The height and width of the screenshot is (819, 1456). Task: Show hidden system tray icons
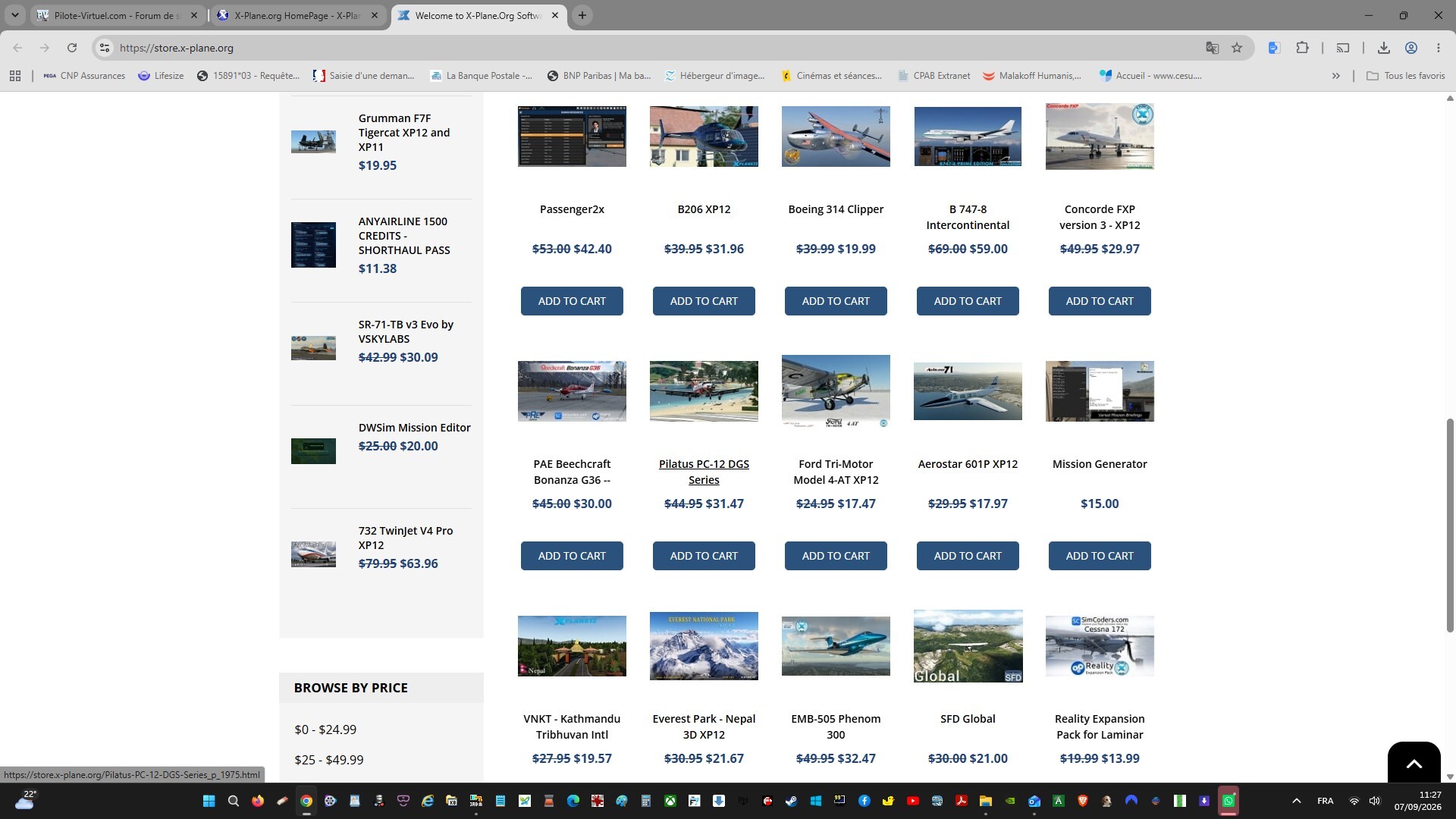[1296, 801]
